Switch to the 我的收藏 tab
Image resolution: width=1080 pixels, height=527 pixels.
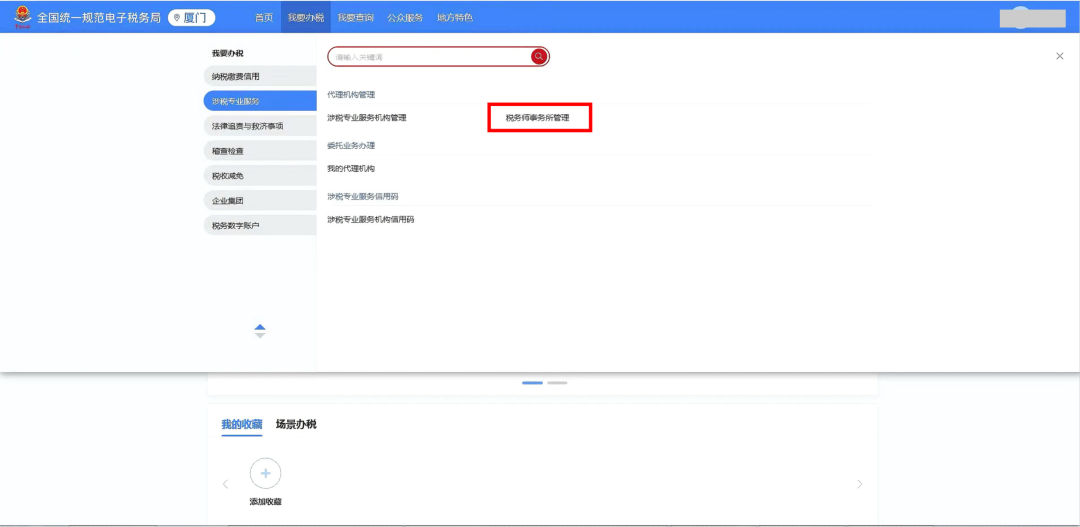tap(242, 424)
